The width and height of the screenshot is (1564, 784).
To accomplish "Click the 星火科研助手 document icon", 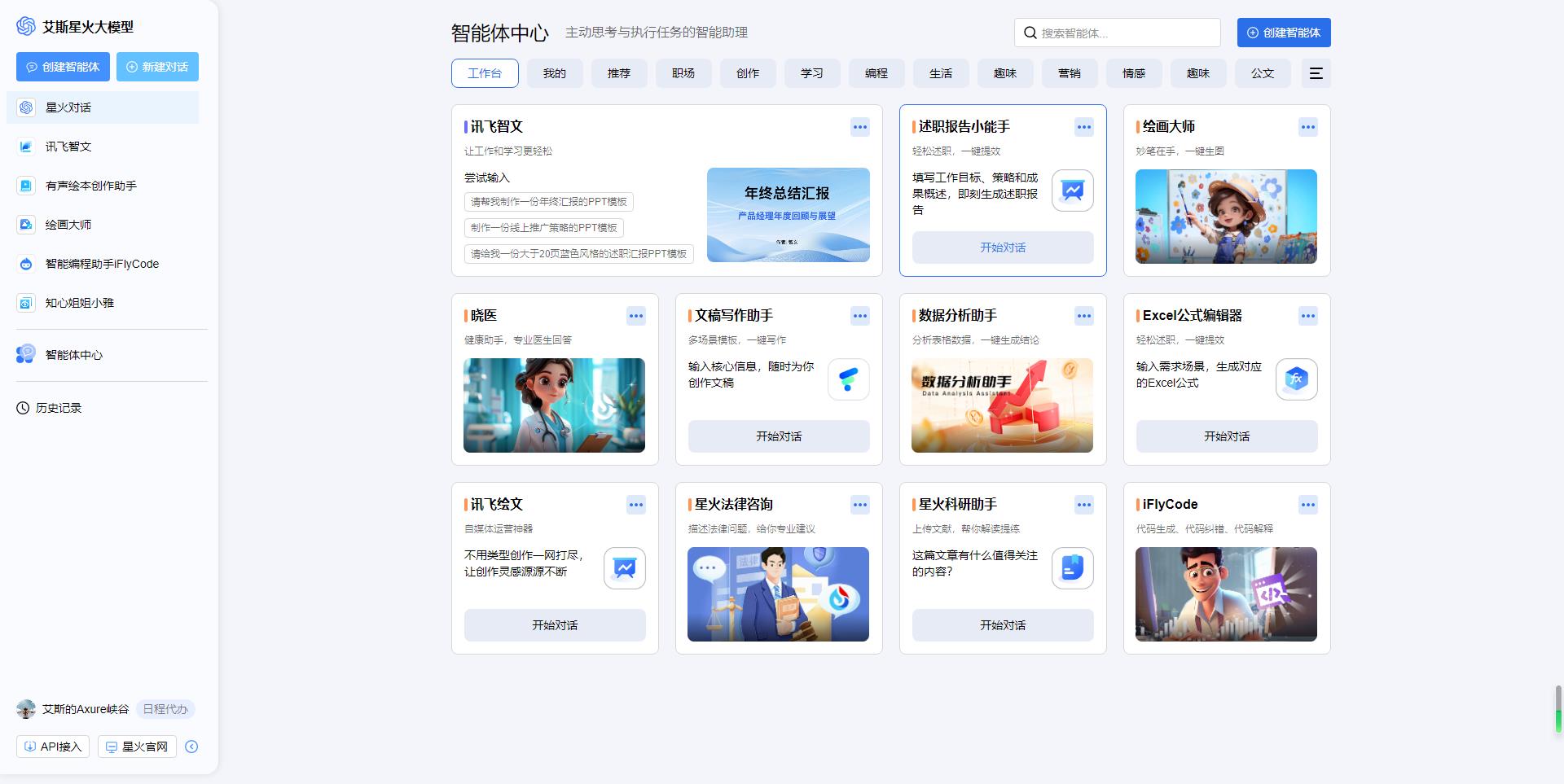I will click(1073, 568).
